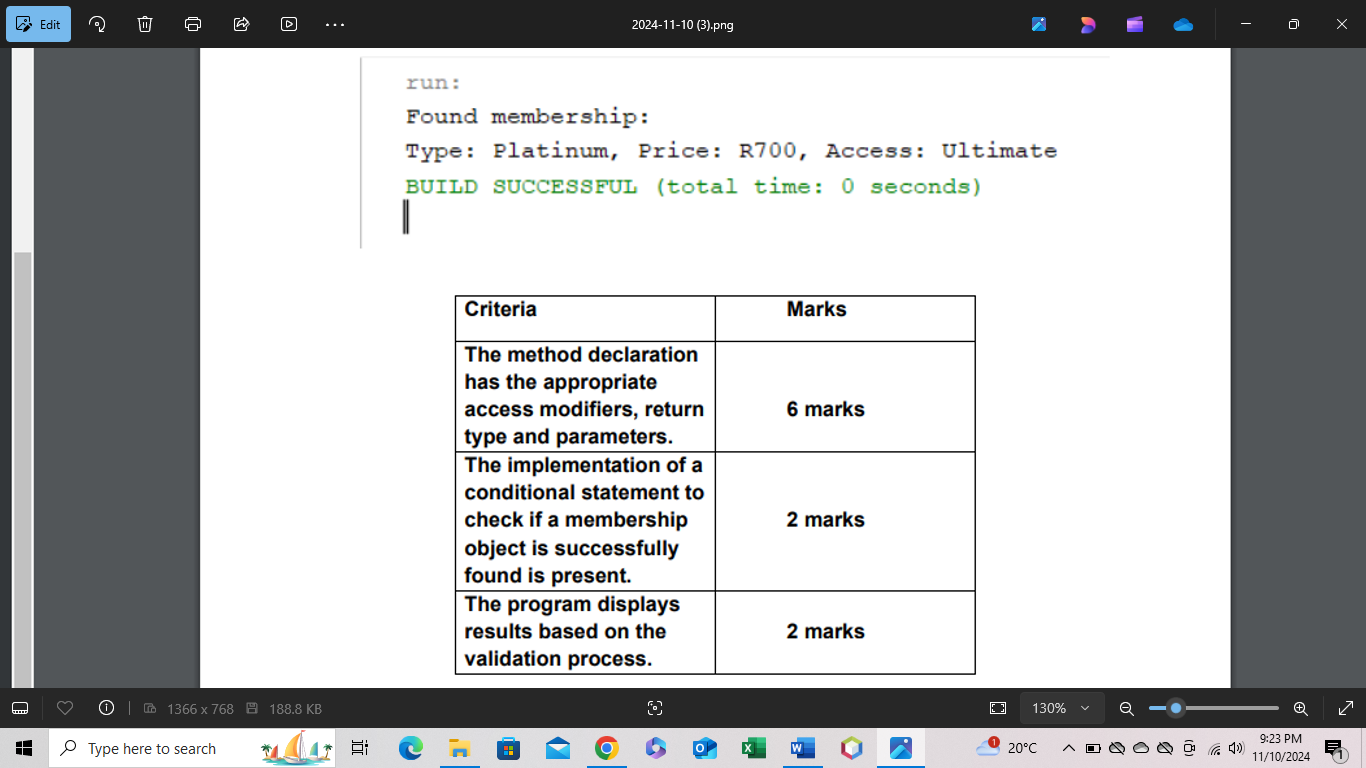Click the Edit image button
This screenshot has height=768, width=1366.
click(39, 24)
